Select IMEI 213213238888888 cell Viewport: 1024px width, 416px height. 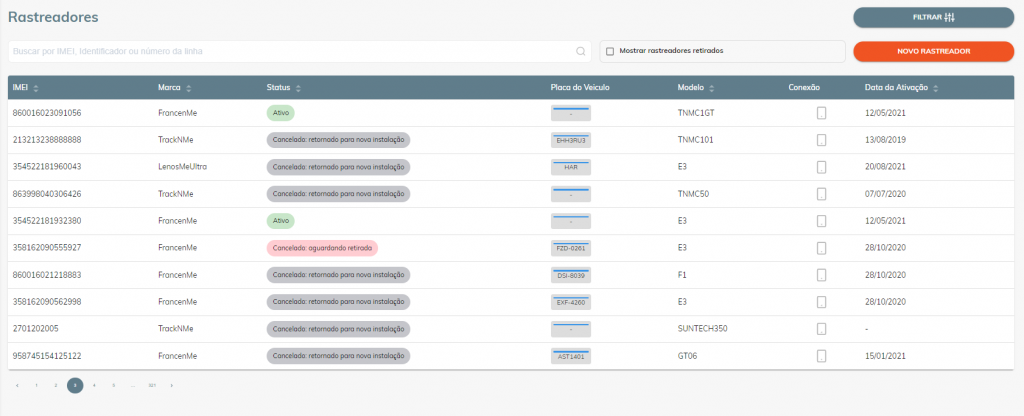coord(47,140)
